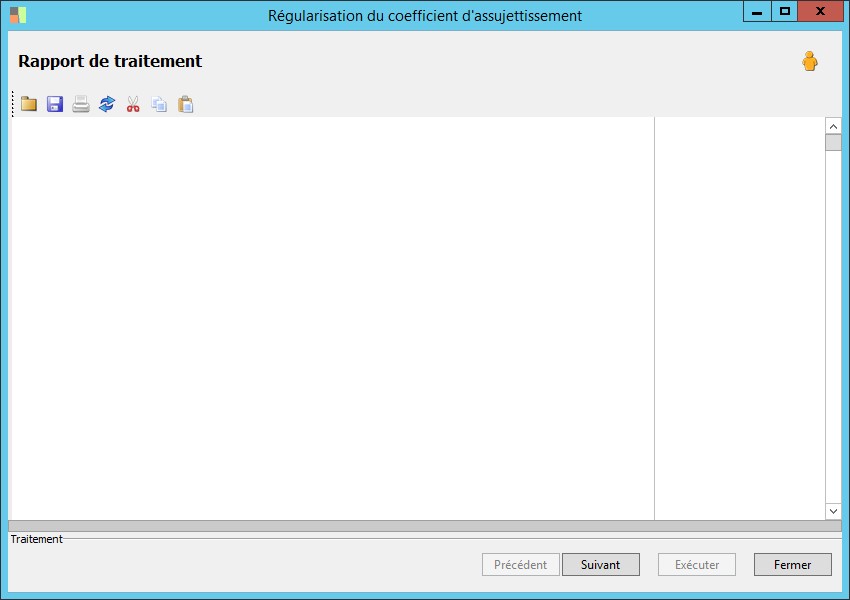
Task: Click the scrollbar up arrow
Action: click(833, 126)
